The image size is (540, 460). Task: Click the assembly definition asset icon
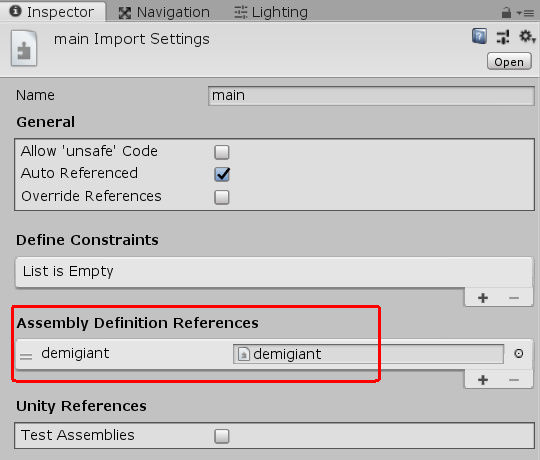[24, 49]
